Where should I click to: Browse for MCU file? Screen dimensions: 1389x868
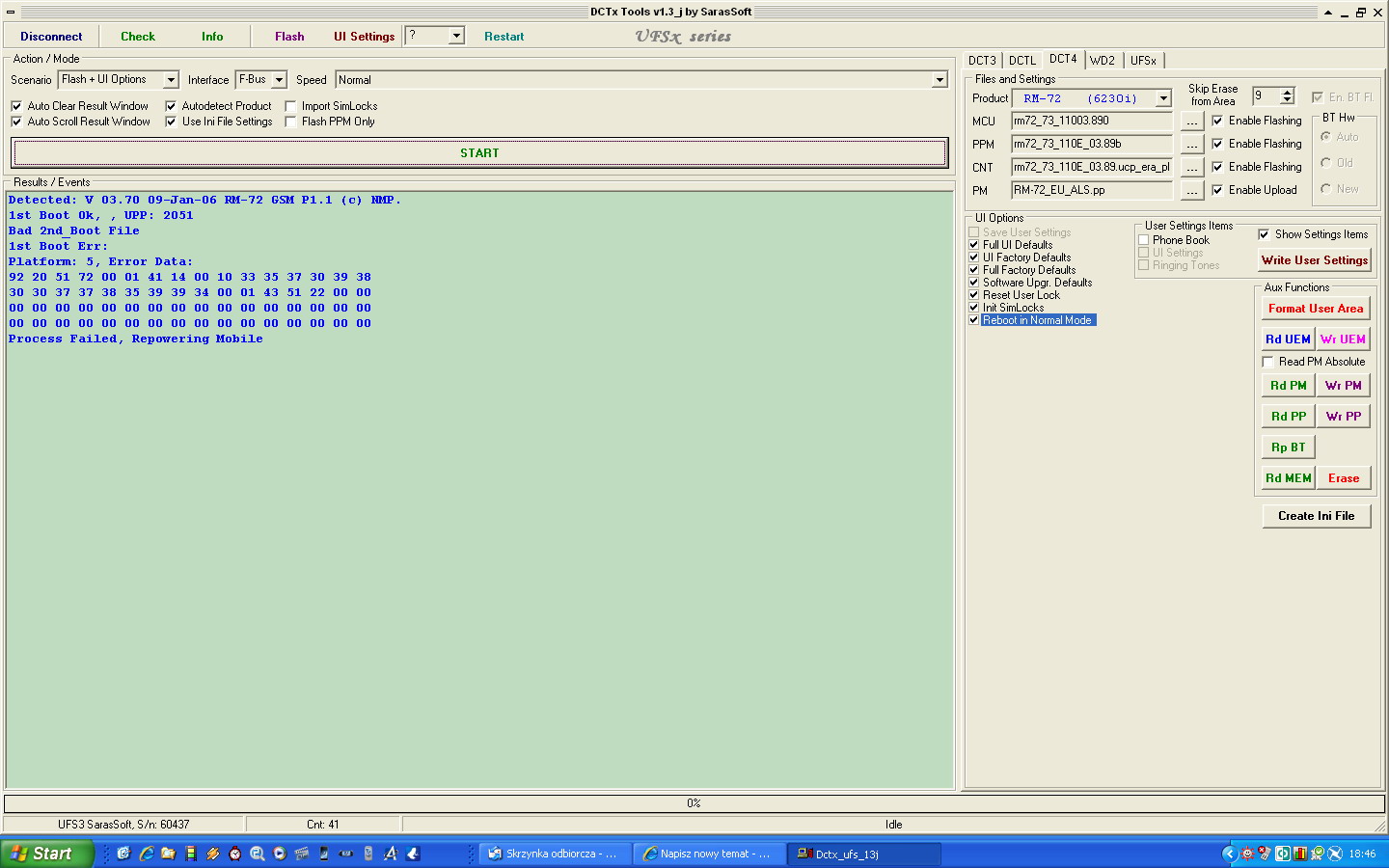(x=1192, y=122)
